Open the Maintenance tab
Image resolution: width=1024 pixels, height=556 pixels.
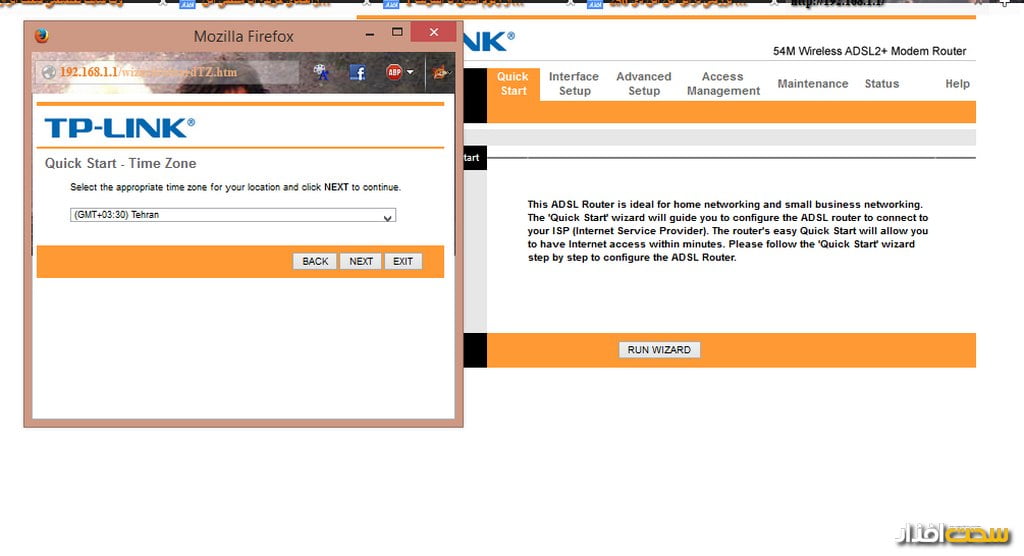(x=812, y=84)
